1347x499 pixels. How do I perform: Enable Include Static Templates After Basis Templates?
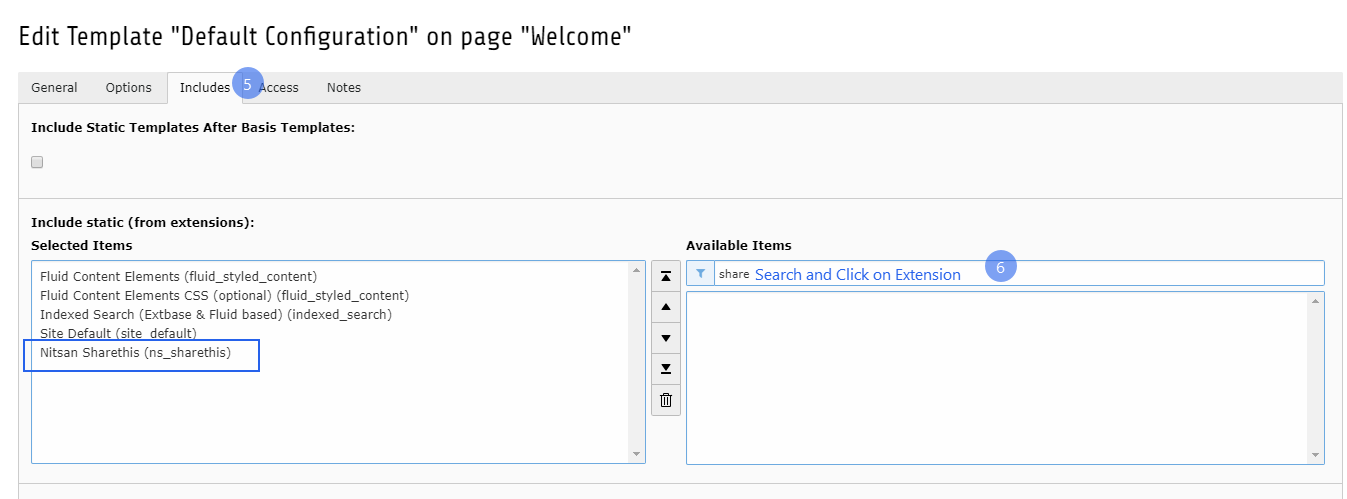click(37, 162)
